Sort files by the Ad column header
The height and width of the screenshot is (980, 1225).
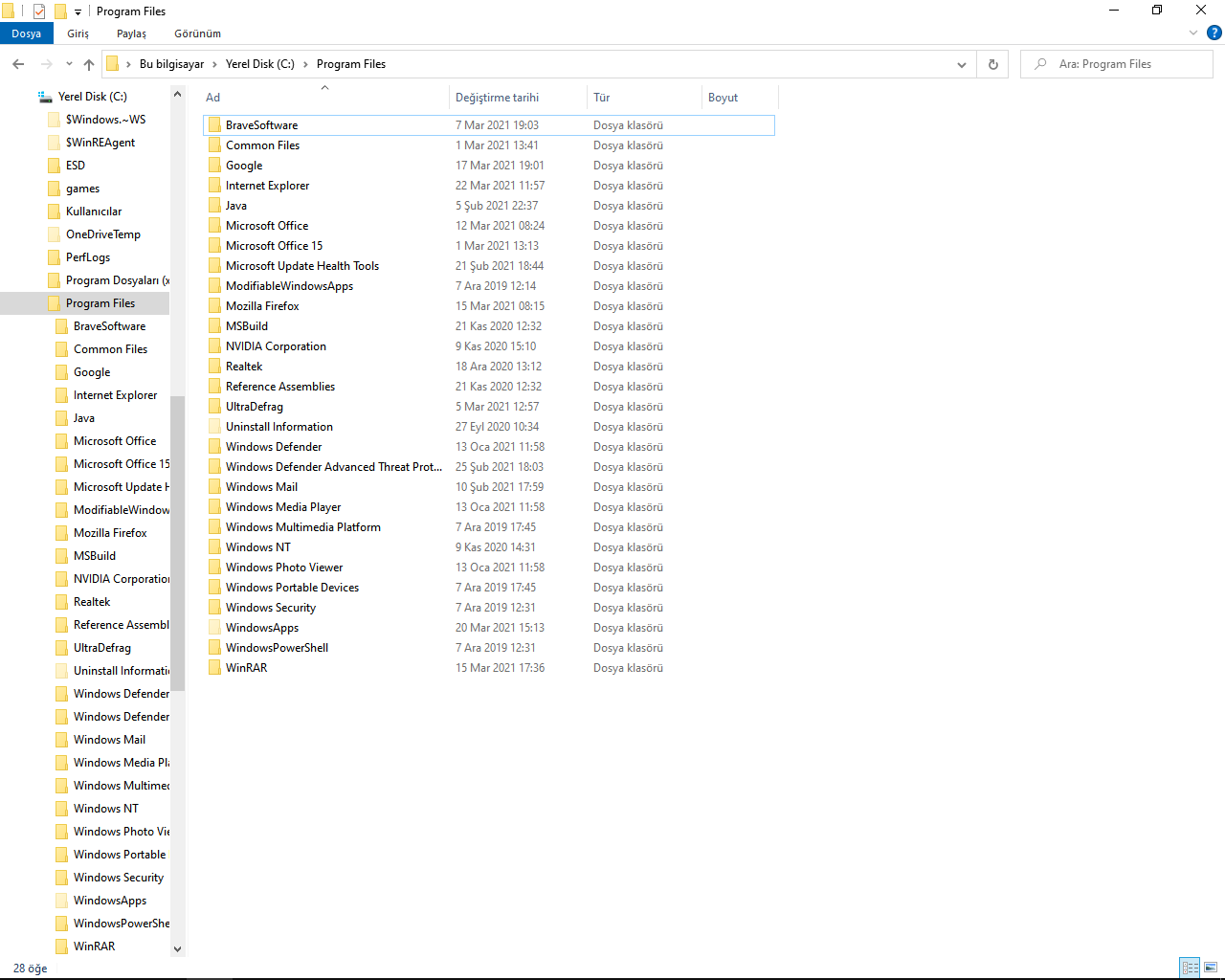pos(324,98)
